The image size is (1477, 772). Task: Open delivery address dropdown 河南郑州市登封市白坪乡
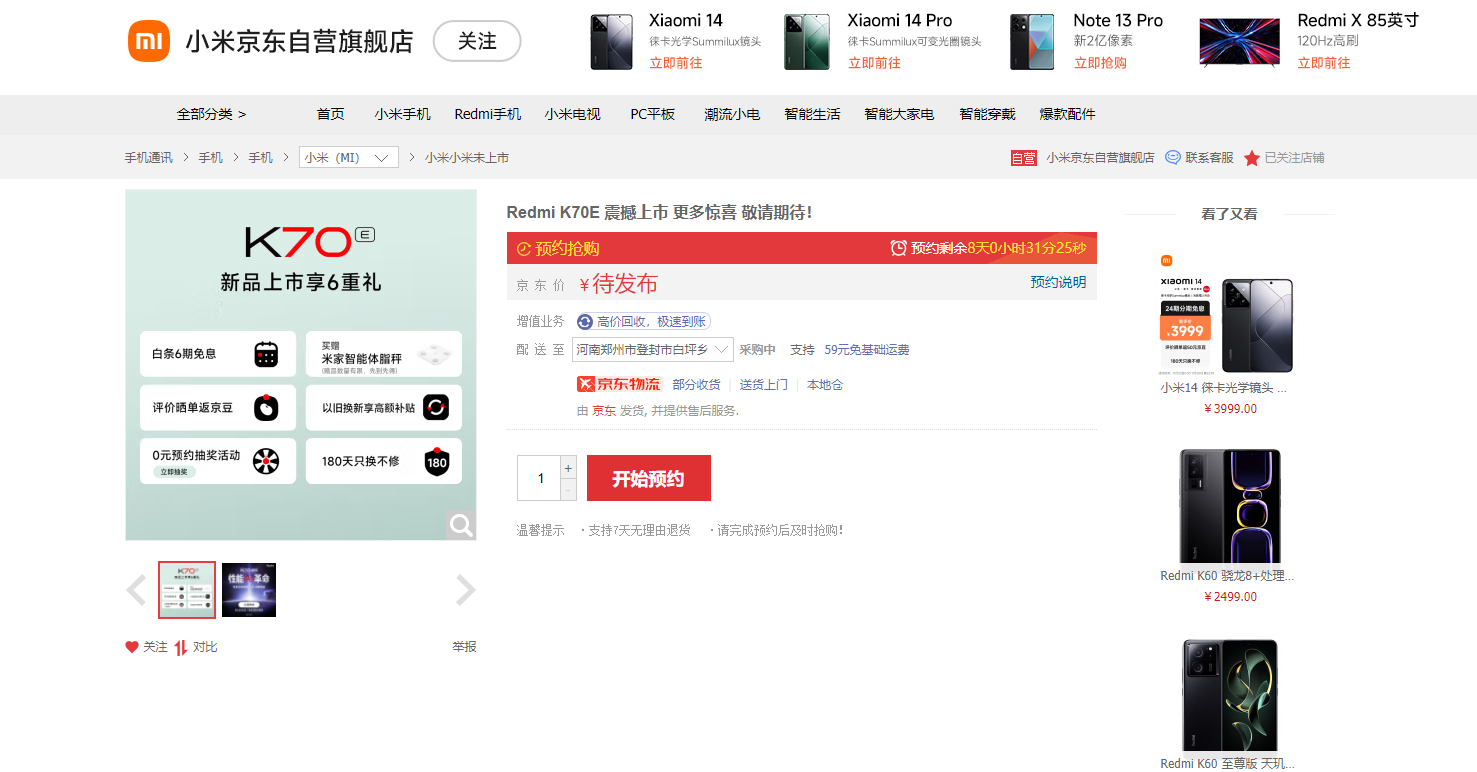653,350
